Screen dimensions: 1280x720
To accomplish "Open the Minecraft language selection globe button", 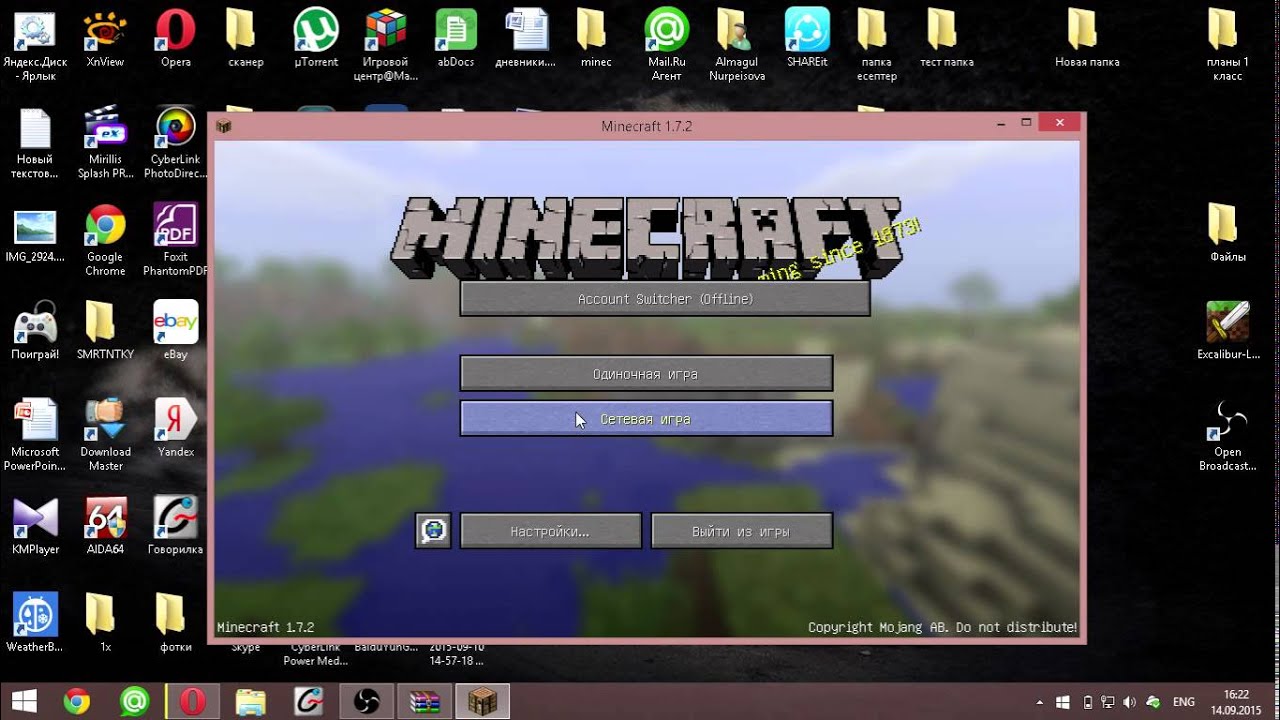I will tap(433, 531).
